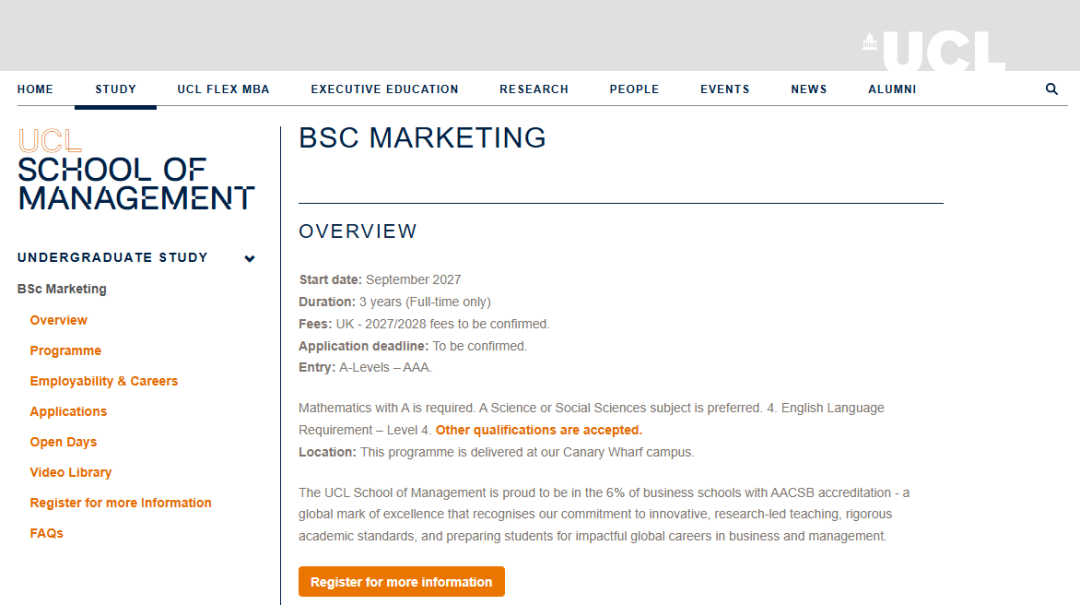Click the BSC MARKETING page heading
This screenshot has height=605, width=1080.
(x=422, y=138)
